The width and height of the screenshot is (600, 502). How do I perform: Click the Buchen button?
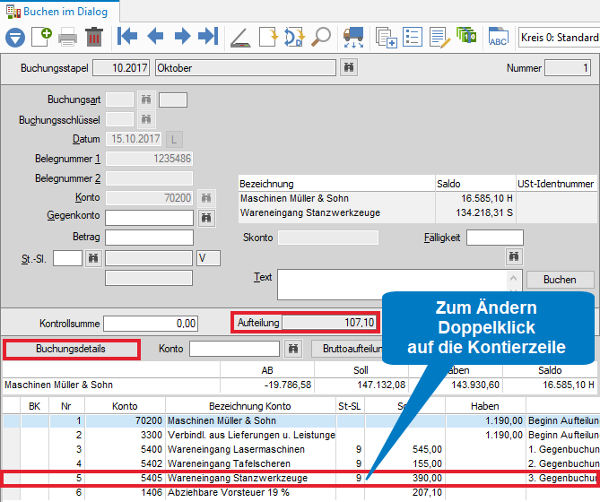(560, 280)
